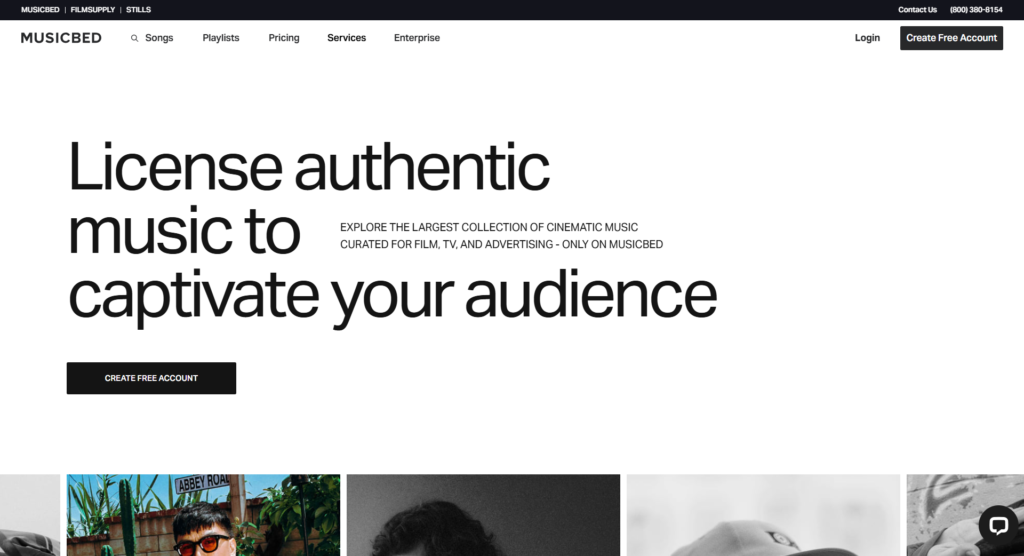This screenshot has height=556, width=1024.
Task: Open the Pricing page
Action: tap(284, 38)
